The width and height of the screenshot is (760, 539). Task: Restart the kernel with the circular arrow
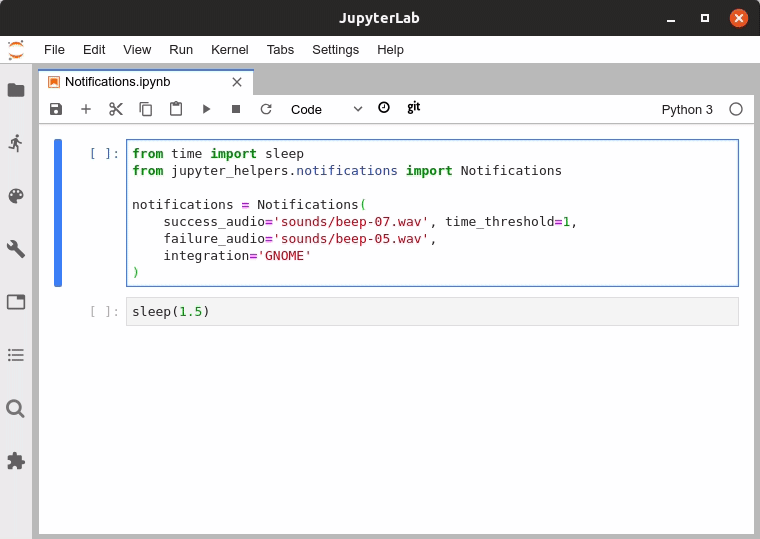tap(266, 109)
